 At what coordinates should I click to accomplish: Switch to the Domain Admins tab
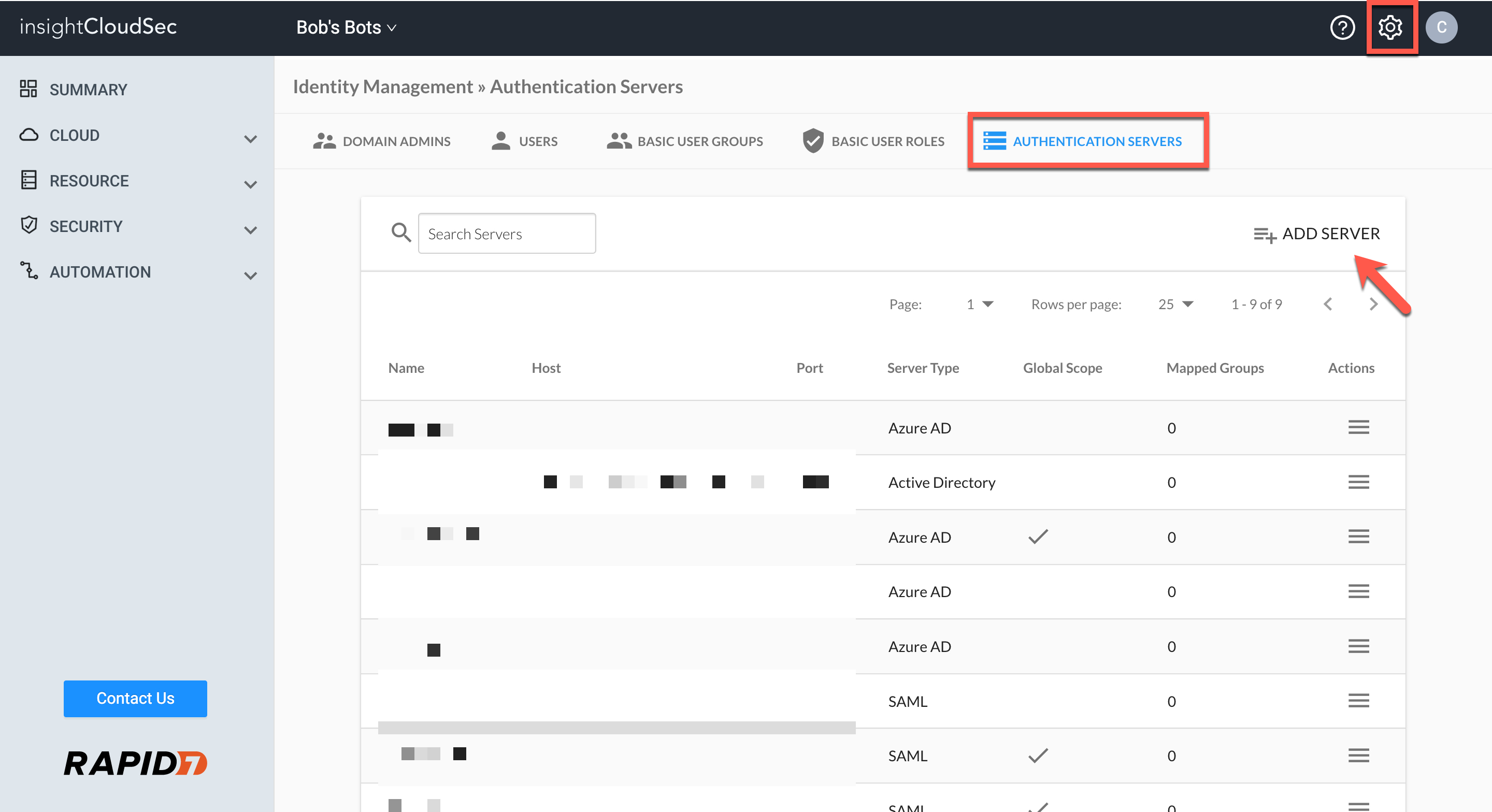click(x=382, y=141)
